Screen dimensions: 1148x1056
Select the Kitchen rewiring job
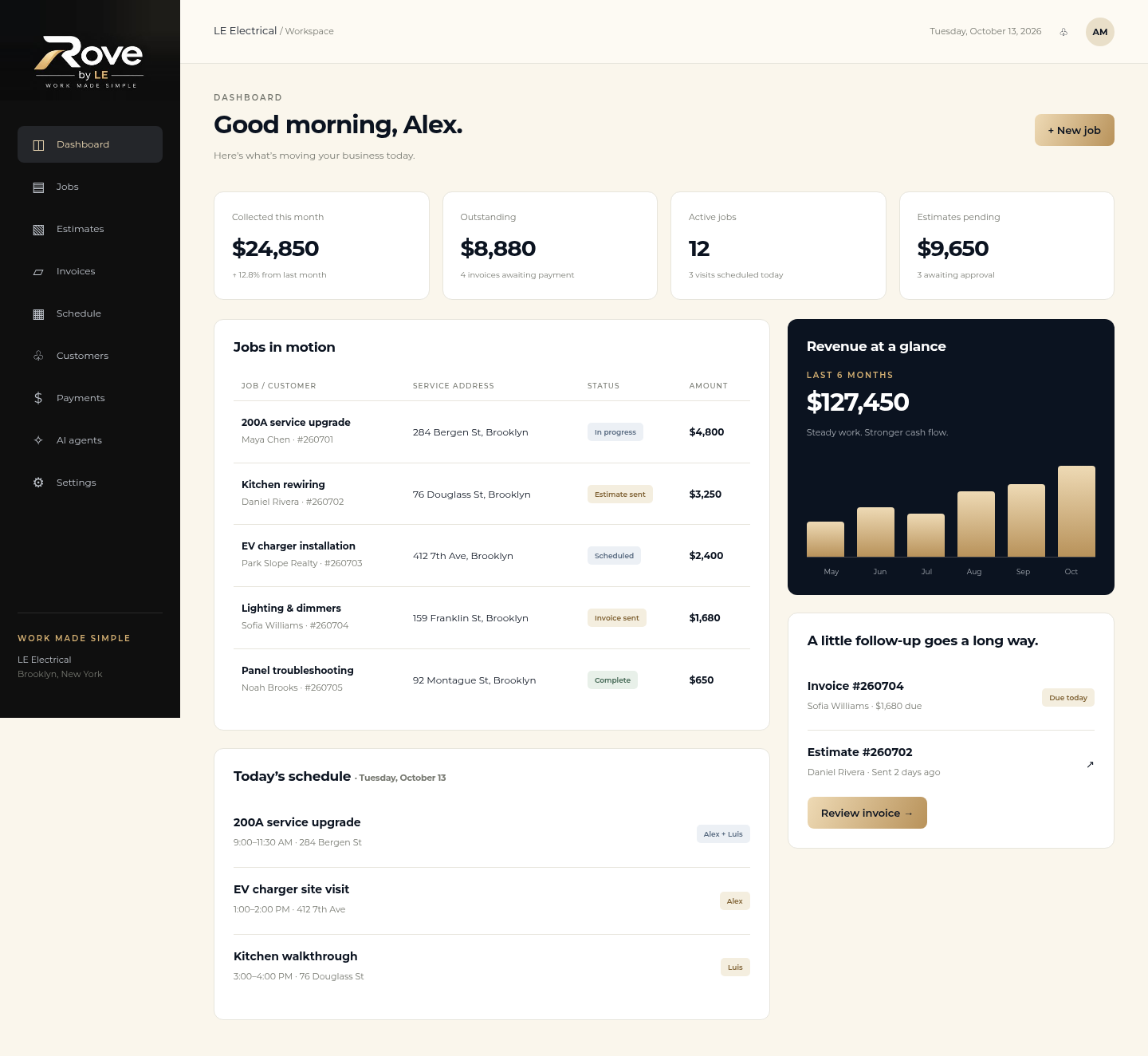(x=492, y=494)
